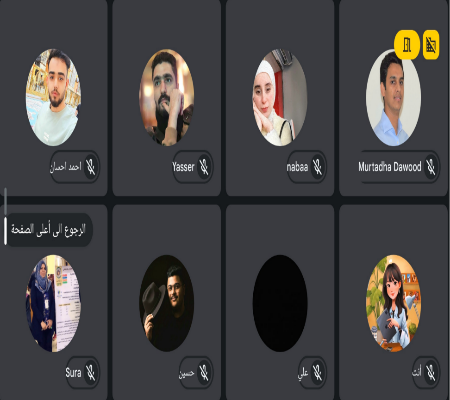Click حسين's profile photo with hat
This screenshot has height=400, width=450.
[167, 303]
